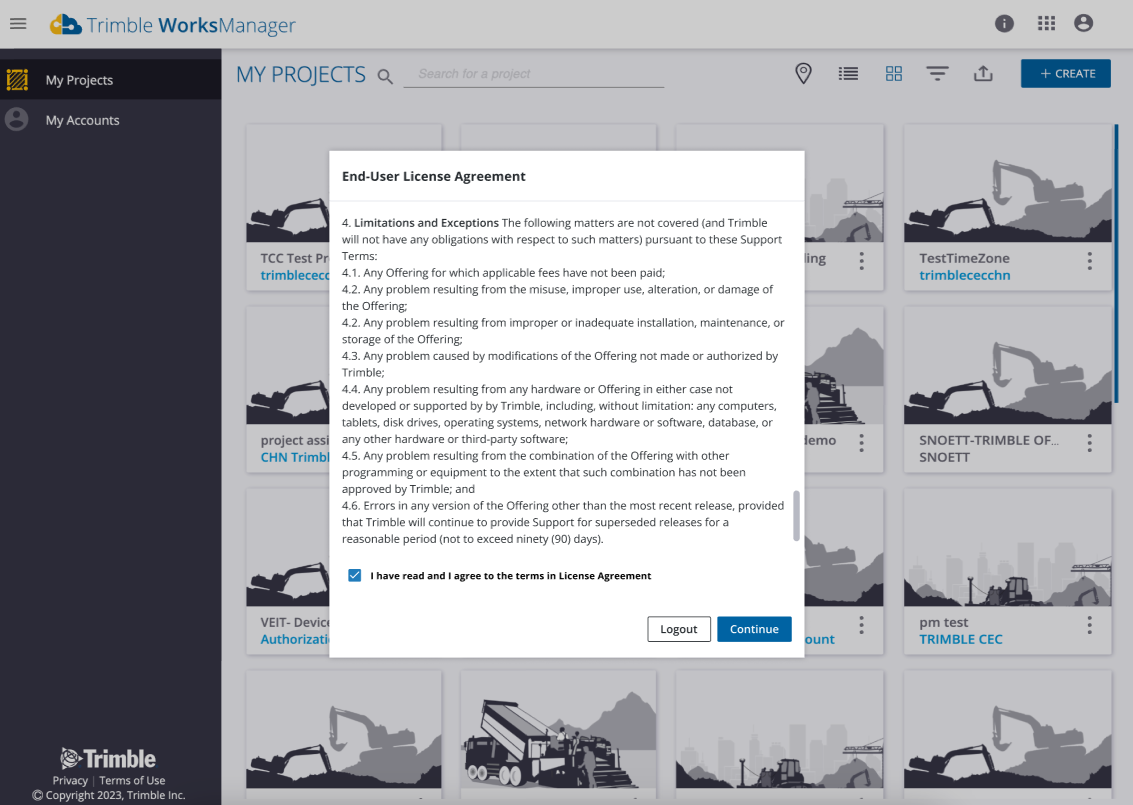Screen dimensions: 1133x805
Task: Click the license agreement scrollbar thumb
Action: pyautogui.click(x=797, y=514)
